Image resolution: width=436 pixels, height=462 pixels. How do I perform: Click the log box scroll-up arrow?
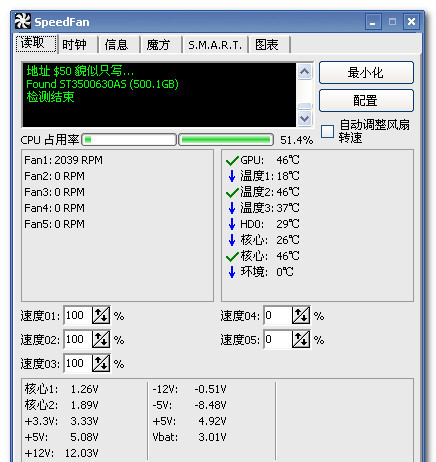[304, 72]
